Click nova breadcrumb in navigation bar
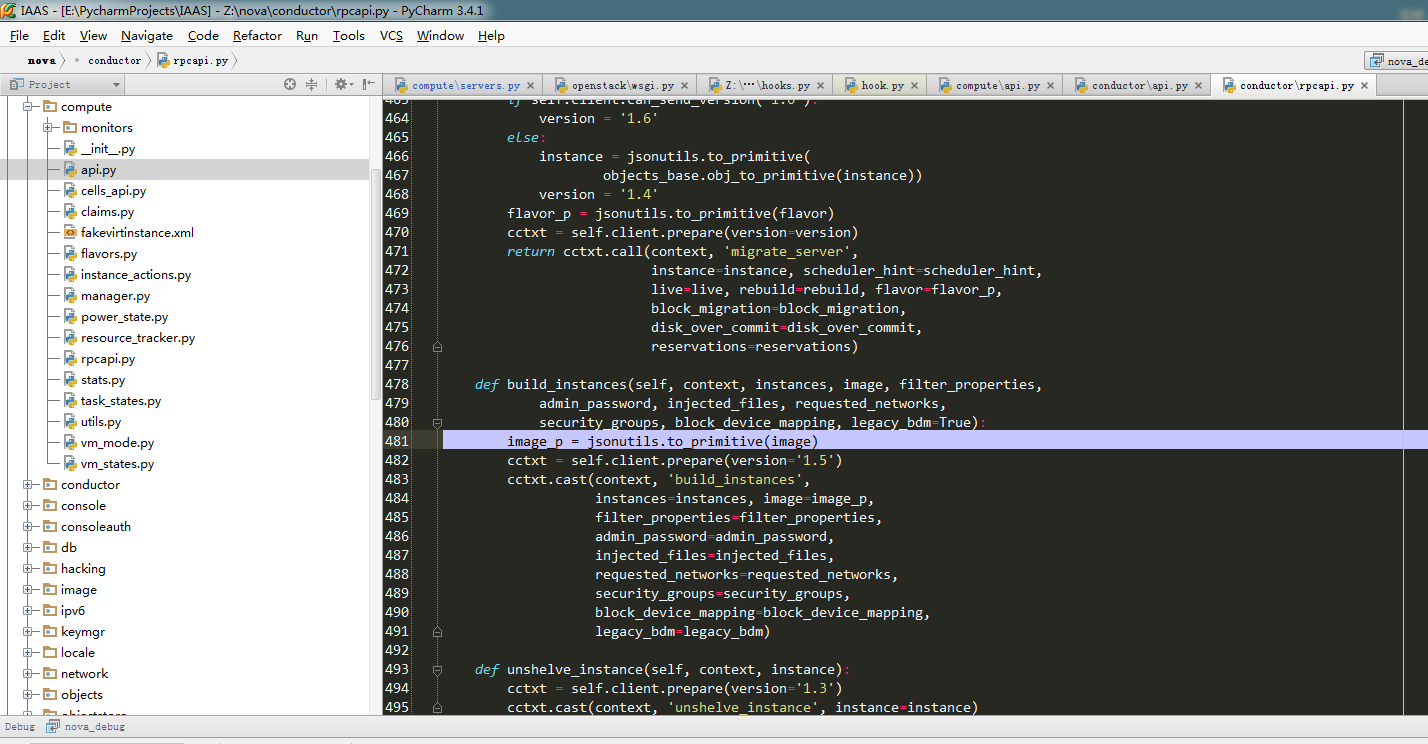The height and width of the screenshot is (744, 1428). [41, 60]
